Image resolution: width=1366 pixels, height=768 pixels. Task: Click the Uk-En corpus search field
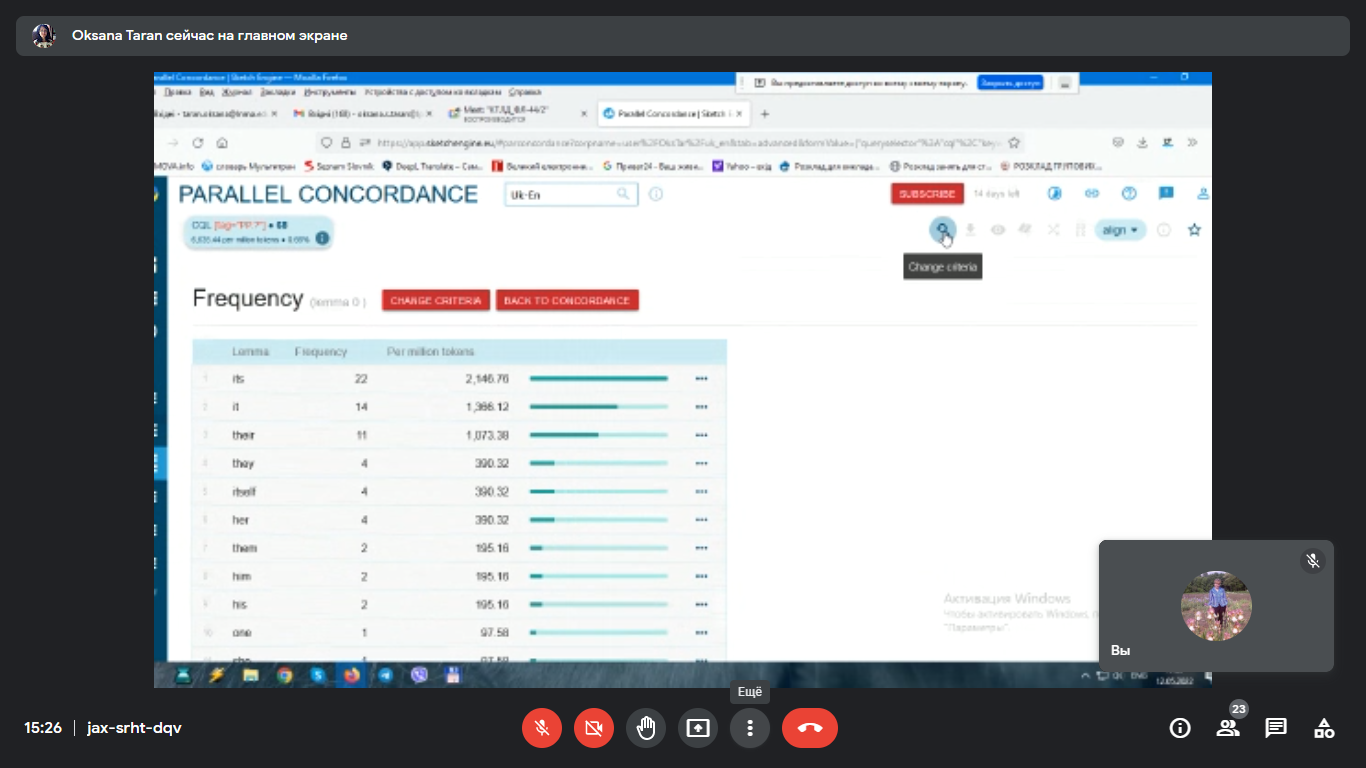click(x=571, y=194)
